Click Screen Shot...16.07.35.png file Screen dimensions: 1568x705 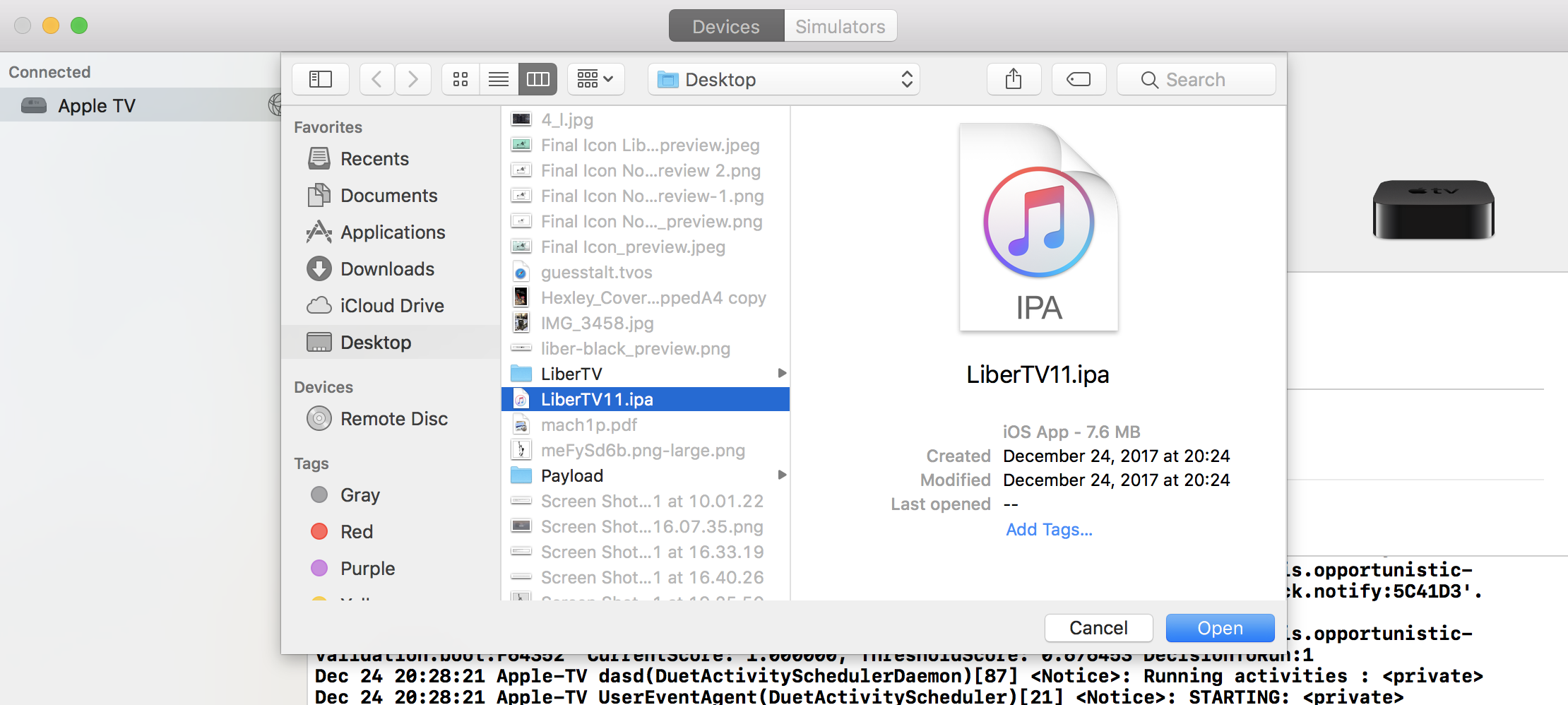point(646,526)
